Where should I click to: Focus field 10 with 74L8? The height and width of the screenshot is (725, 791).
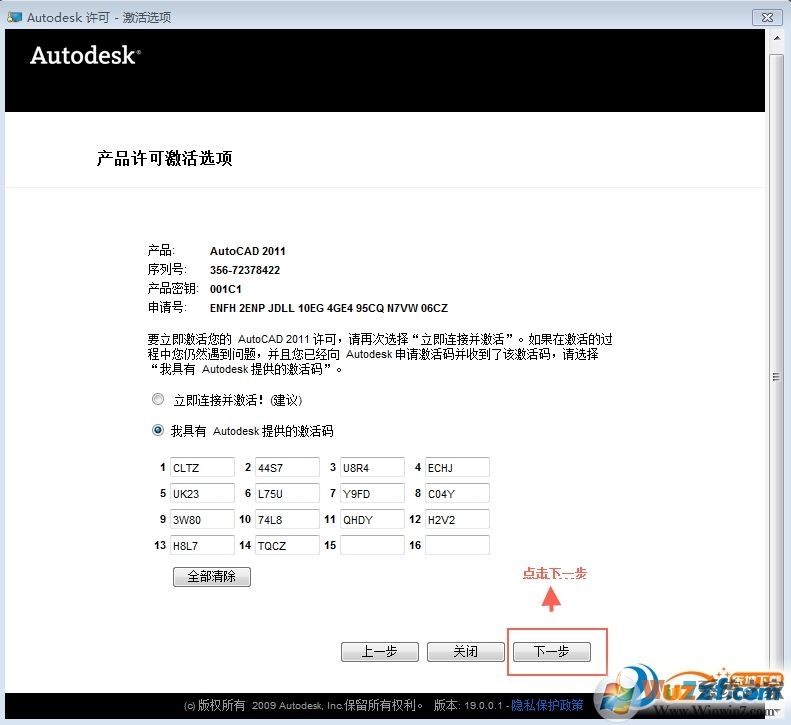pos(287,519)
